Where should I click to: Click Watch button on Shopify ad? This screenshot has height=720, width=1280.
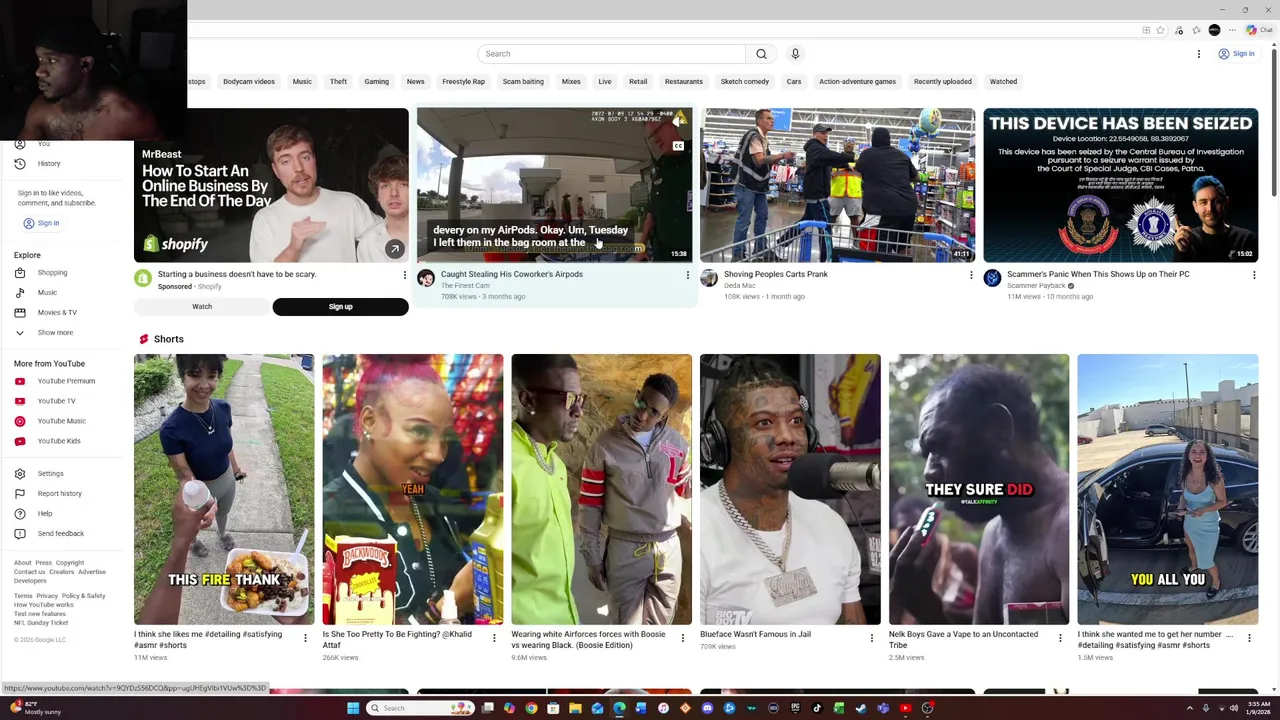pos(202,307)
